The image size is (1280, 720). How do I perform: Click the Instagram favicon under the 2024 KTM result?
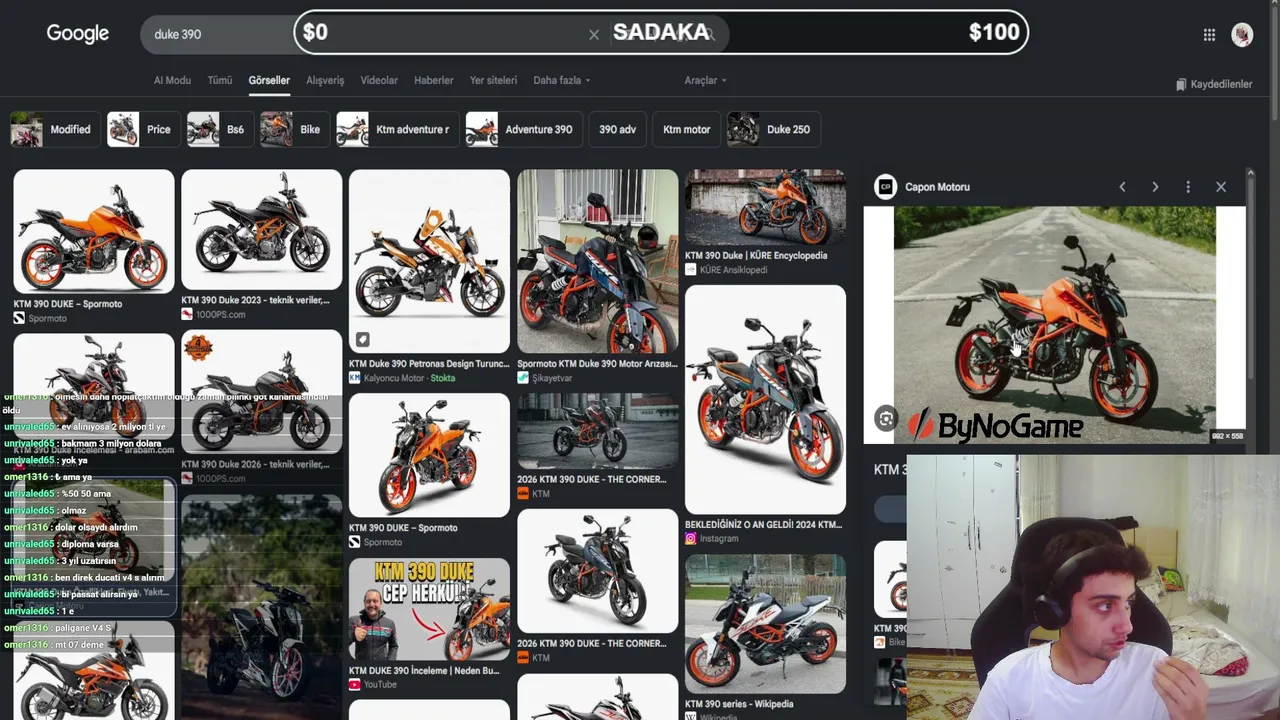pos(691,539)
